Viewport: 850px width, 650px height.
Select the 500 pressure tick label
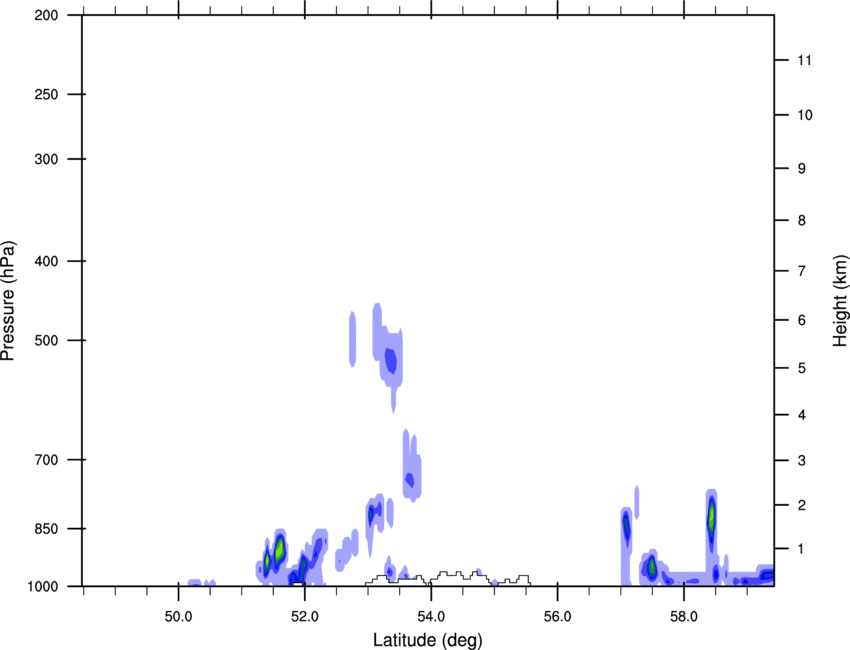coord(46,340)
